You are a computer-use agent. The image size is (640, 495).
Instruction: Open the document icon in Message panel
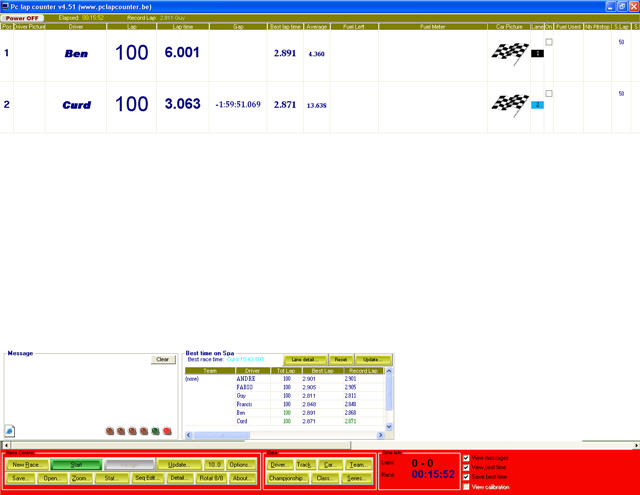pos(10,431)
